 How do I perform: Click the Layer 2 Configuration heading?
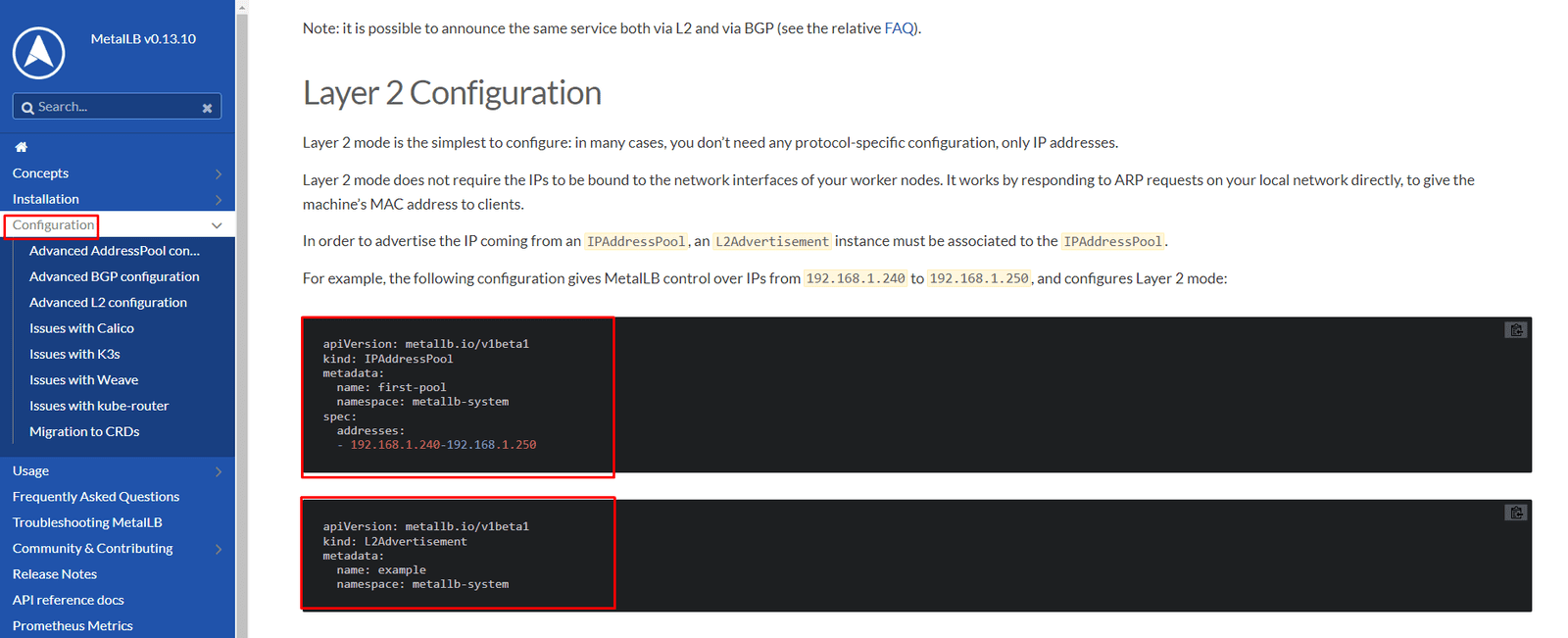tap(452, 93)
